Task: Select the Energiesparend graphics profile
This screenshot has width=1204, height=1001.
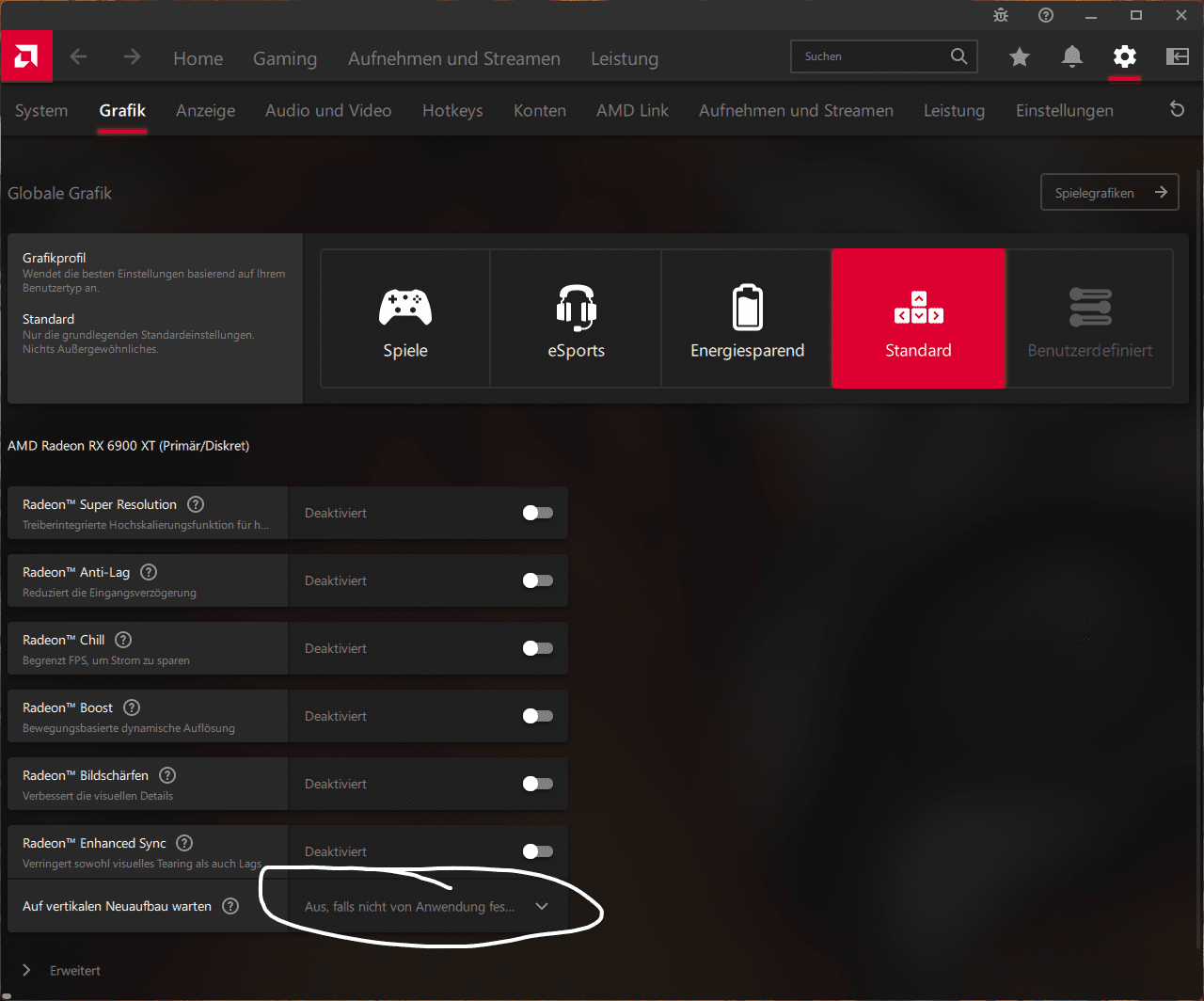Action: (x=747, y=318)
